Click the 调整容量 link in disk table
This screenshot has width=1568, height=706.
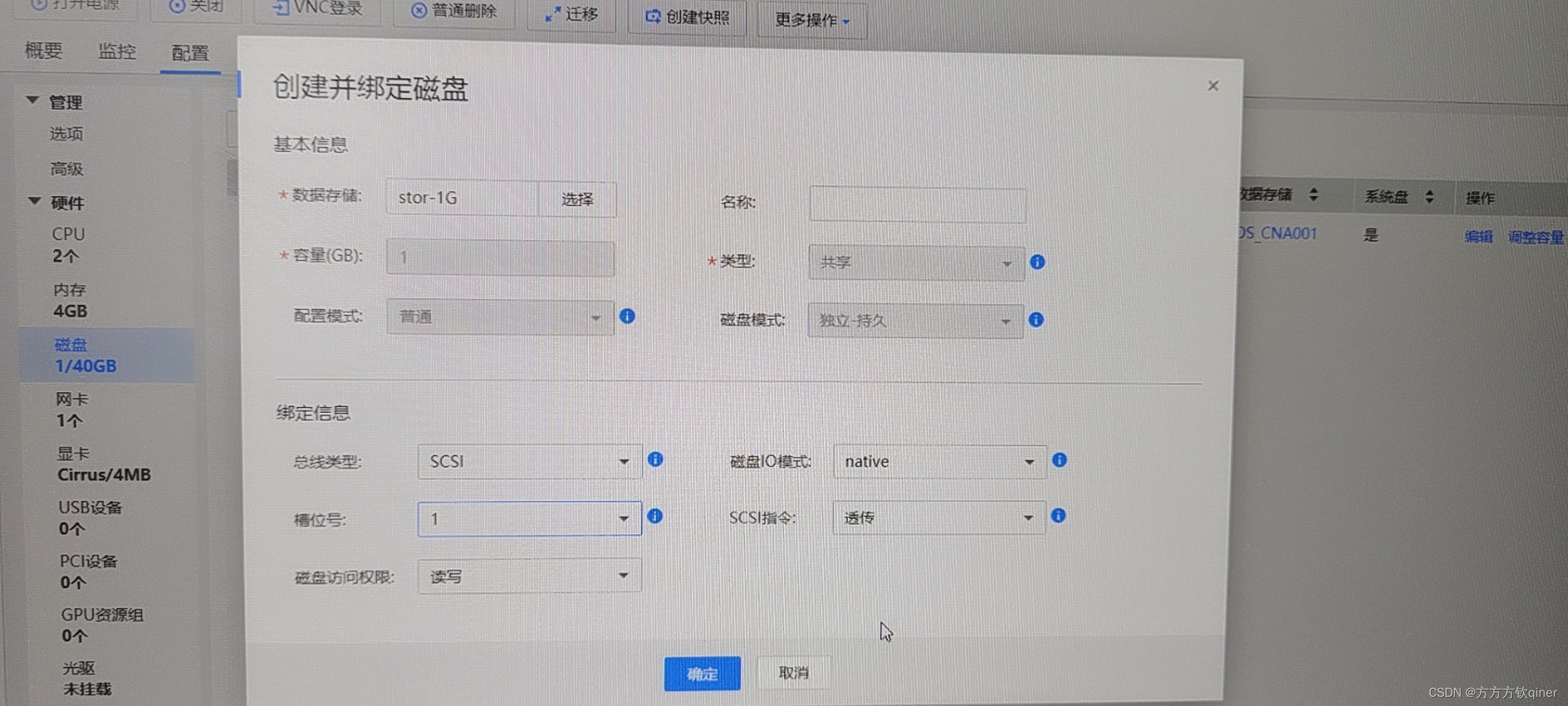(1535, 237)
